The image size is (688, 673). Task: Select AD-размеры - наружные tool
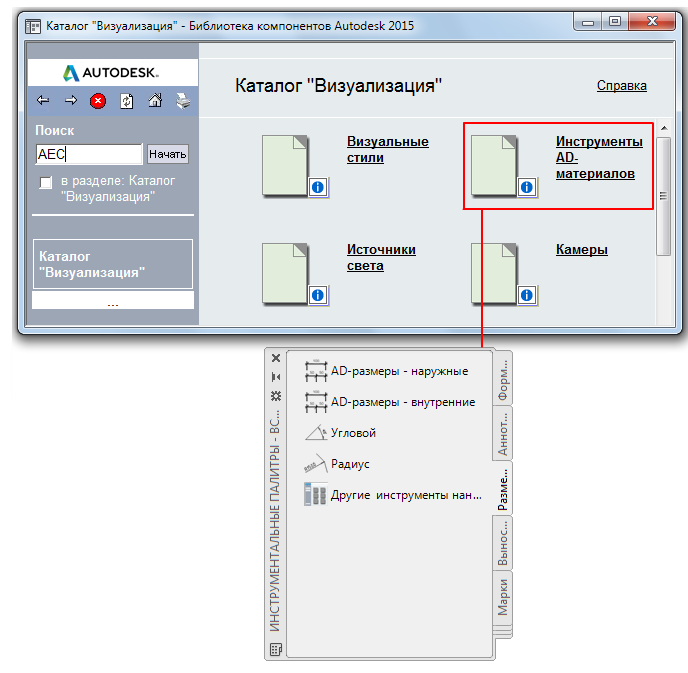tap(387, 371)
